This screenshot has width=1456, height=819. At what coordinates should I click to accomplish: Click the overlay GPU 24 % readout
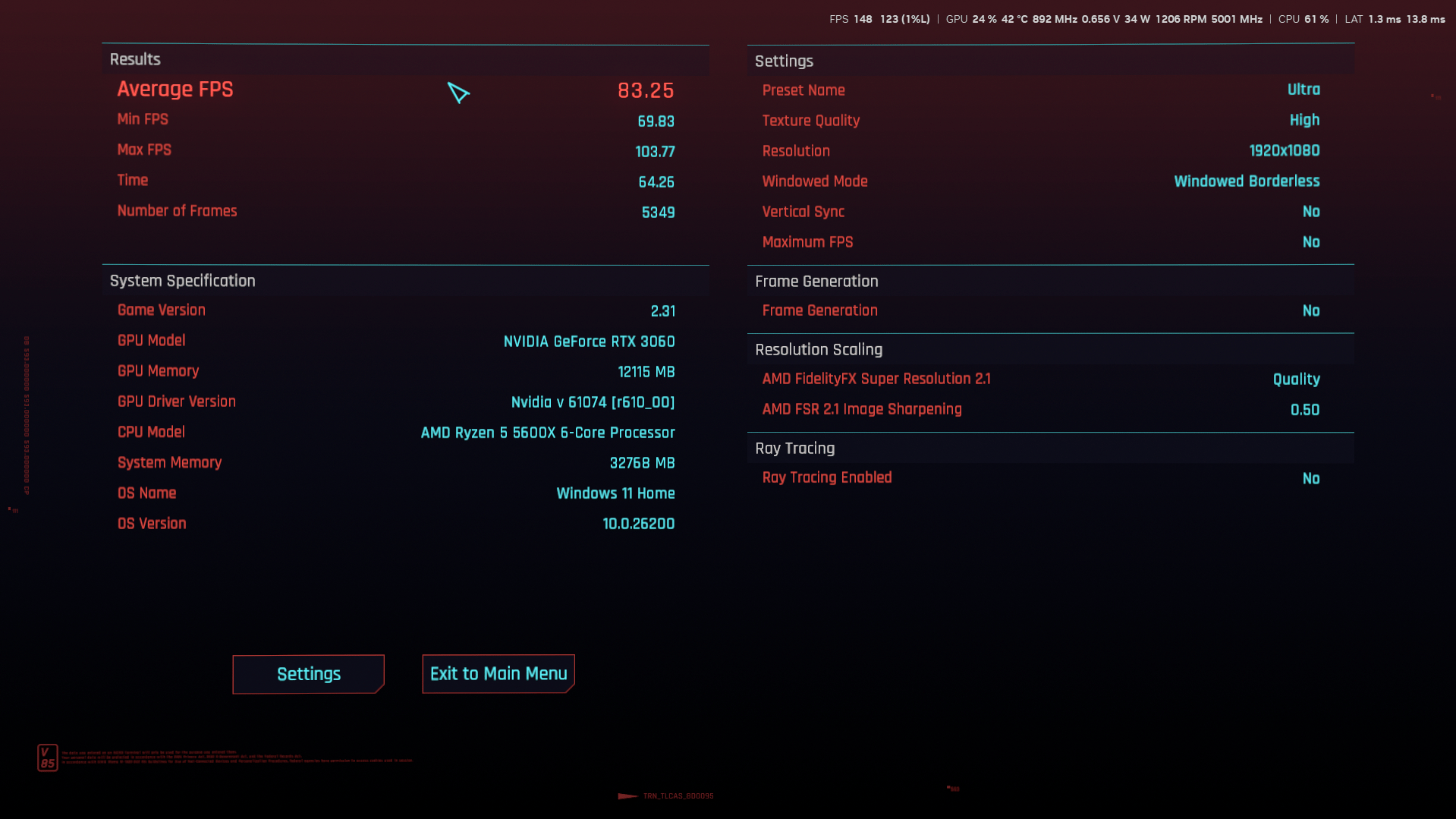pyautogui.click(x=971, y=19)
